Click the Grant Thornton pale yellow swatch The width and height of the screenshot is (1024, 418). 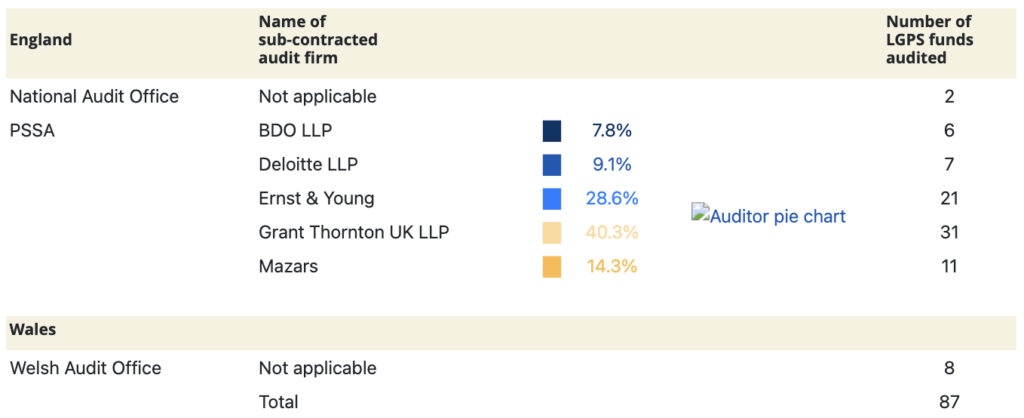pyautogui.click(x=552, y=233)
